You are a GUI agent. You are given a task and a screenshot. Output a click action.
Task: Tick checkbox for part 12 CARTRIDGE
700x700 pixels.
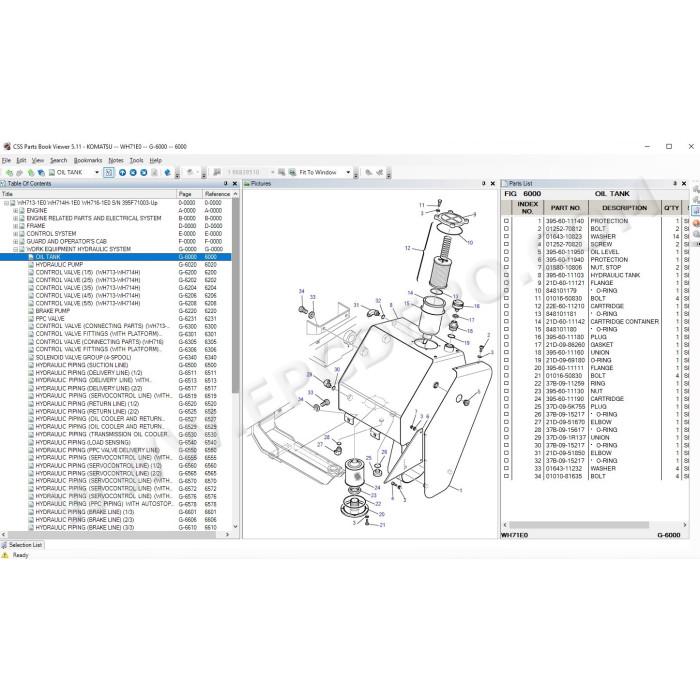click(x=506, y=306)
